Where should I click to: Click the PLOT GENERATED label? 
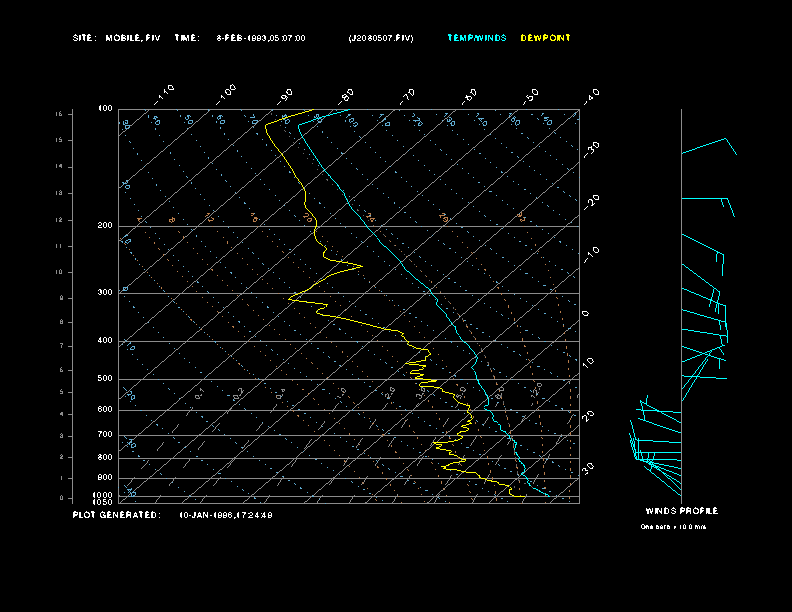[x=116, y=515]
